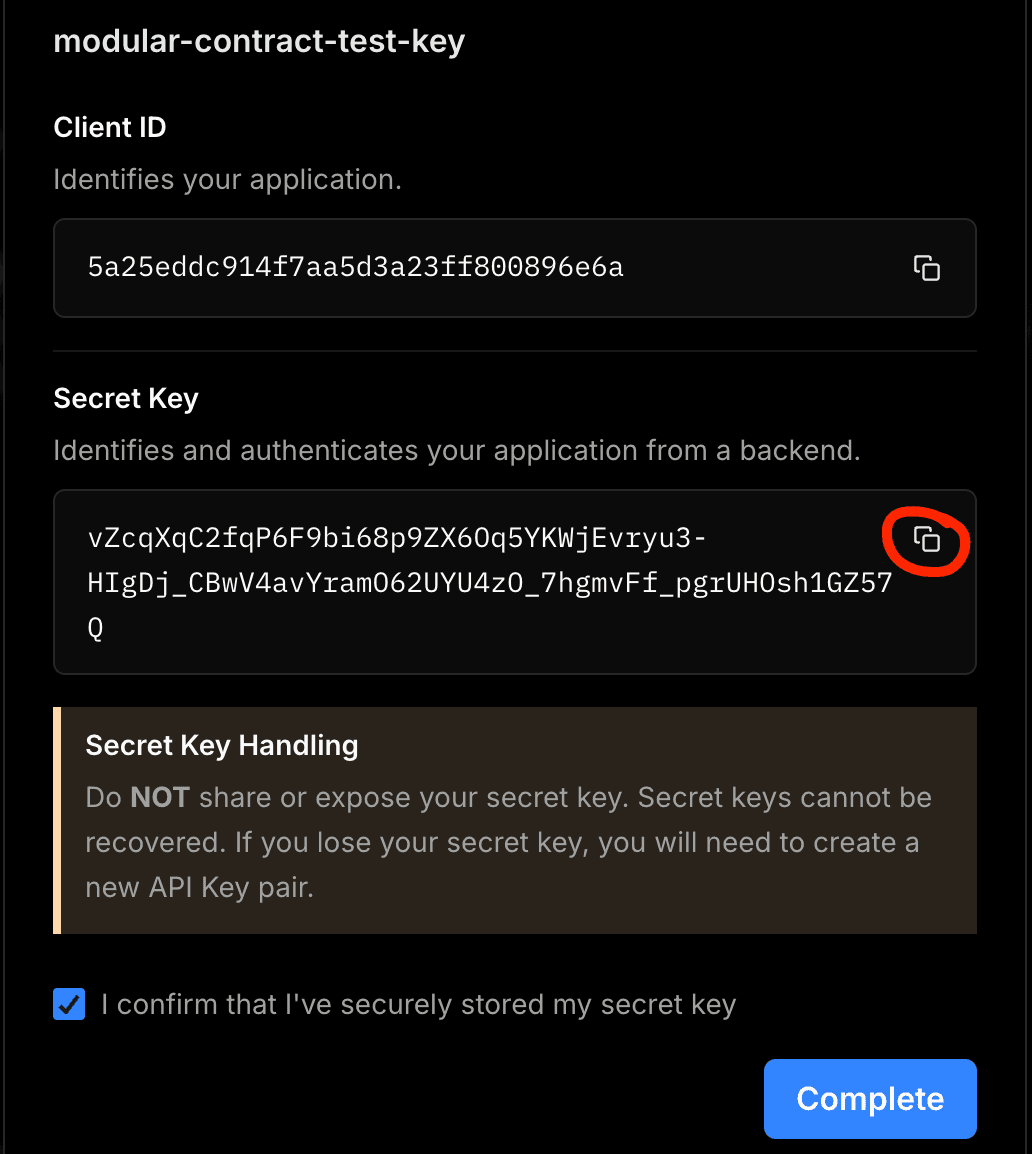This screenshot has width=1032, height=1154.
Task: Click the first line of the secret key
Action: click(x=397, y=540)
